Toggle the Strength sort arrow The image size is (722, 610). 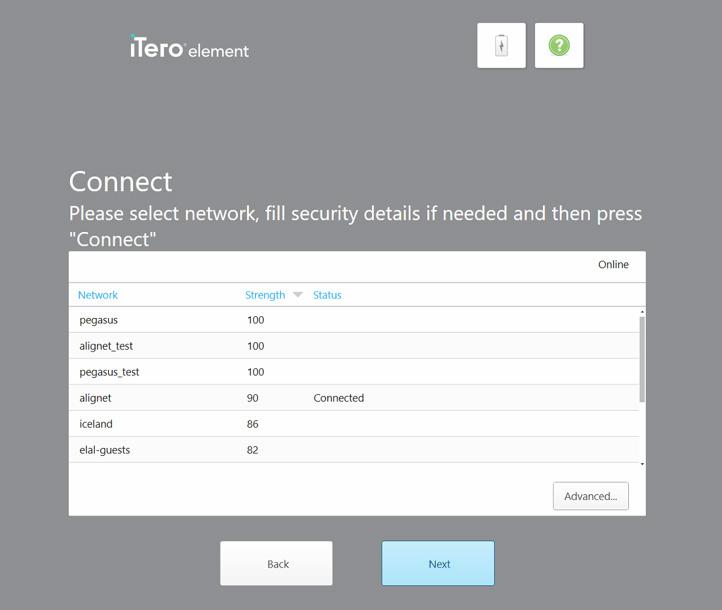(298, 295)
